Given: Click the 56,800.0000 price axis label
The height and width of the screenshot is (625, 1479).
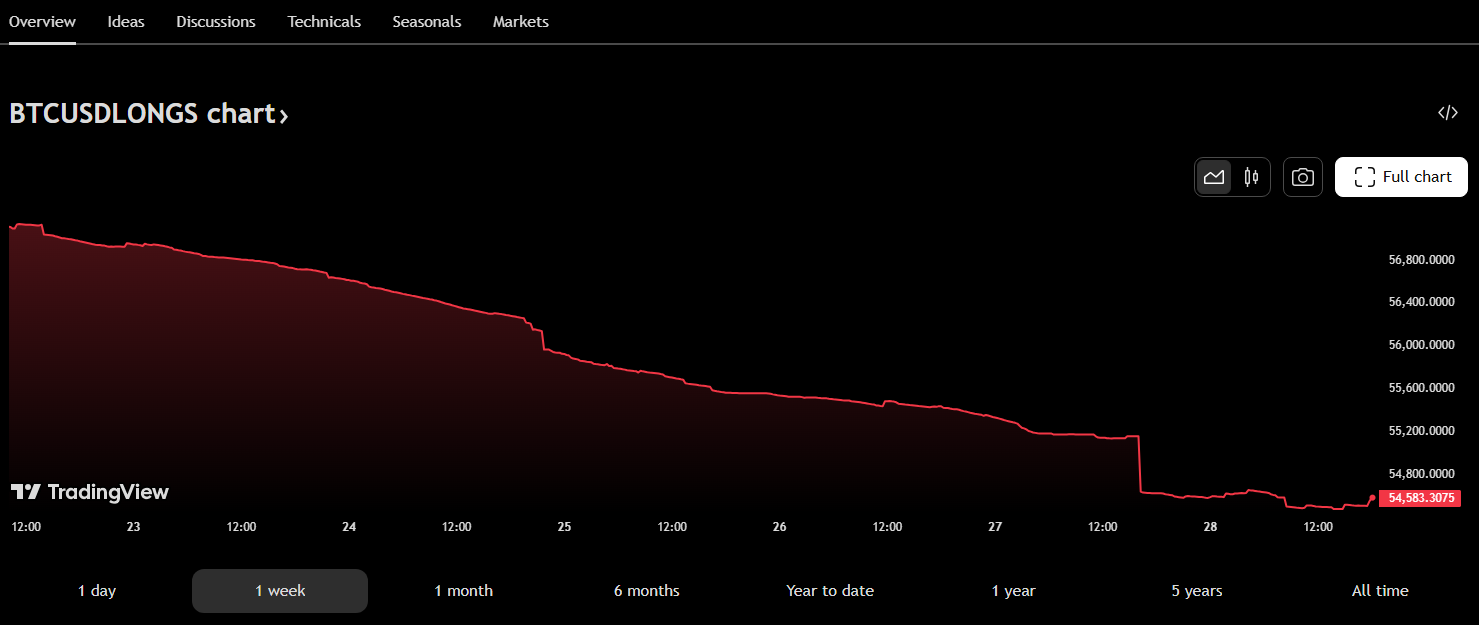Looking at the screenshot, I should point(1421,260).
